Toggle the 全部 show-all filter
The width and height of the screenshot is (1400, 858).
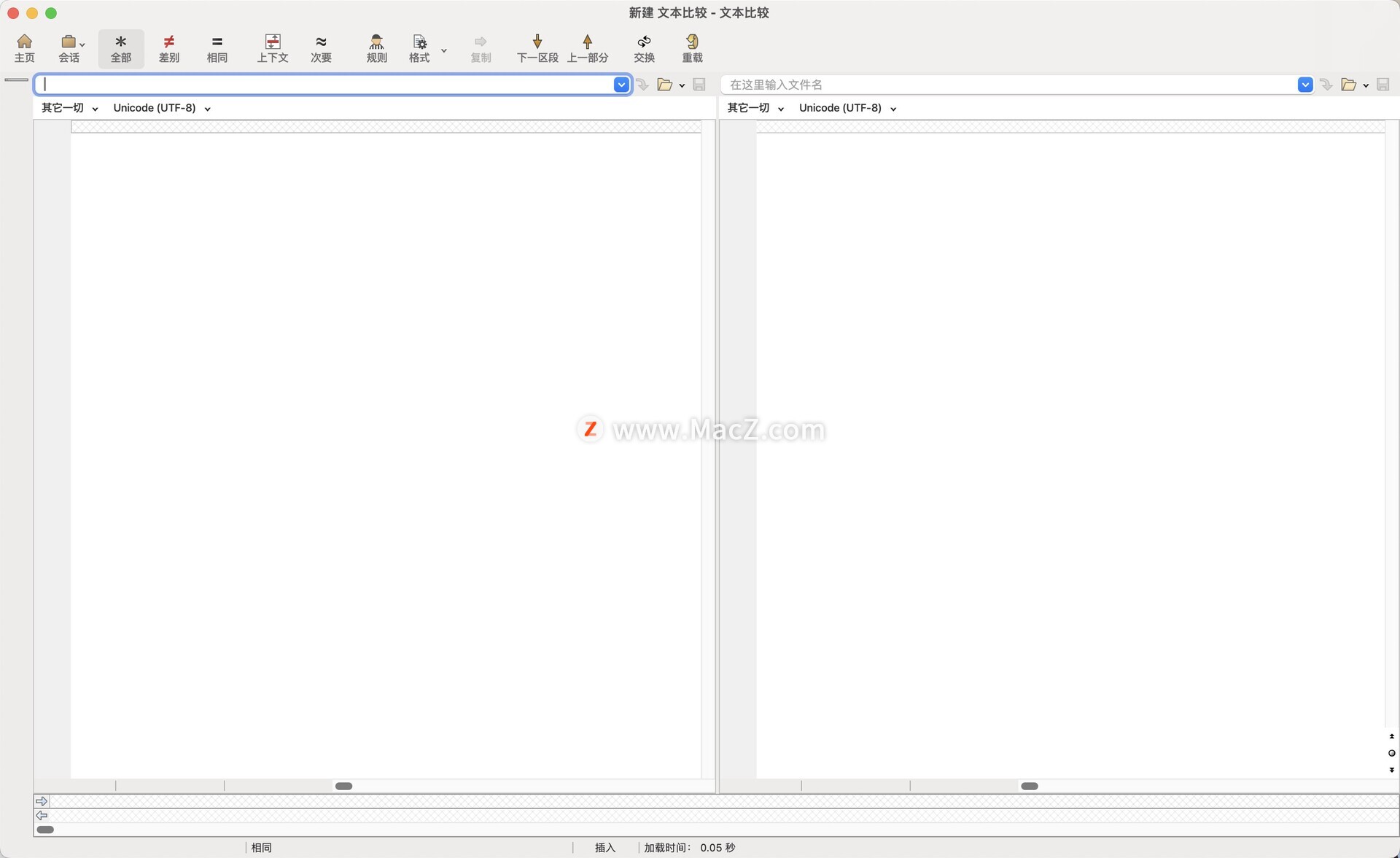(121, 48)
